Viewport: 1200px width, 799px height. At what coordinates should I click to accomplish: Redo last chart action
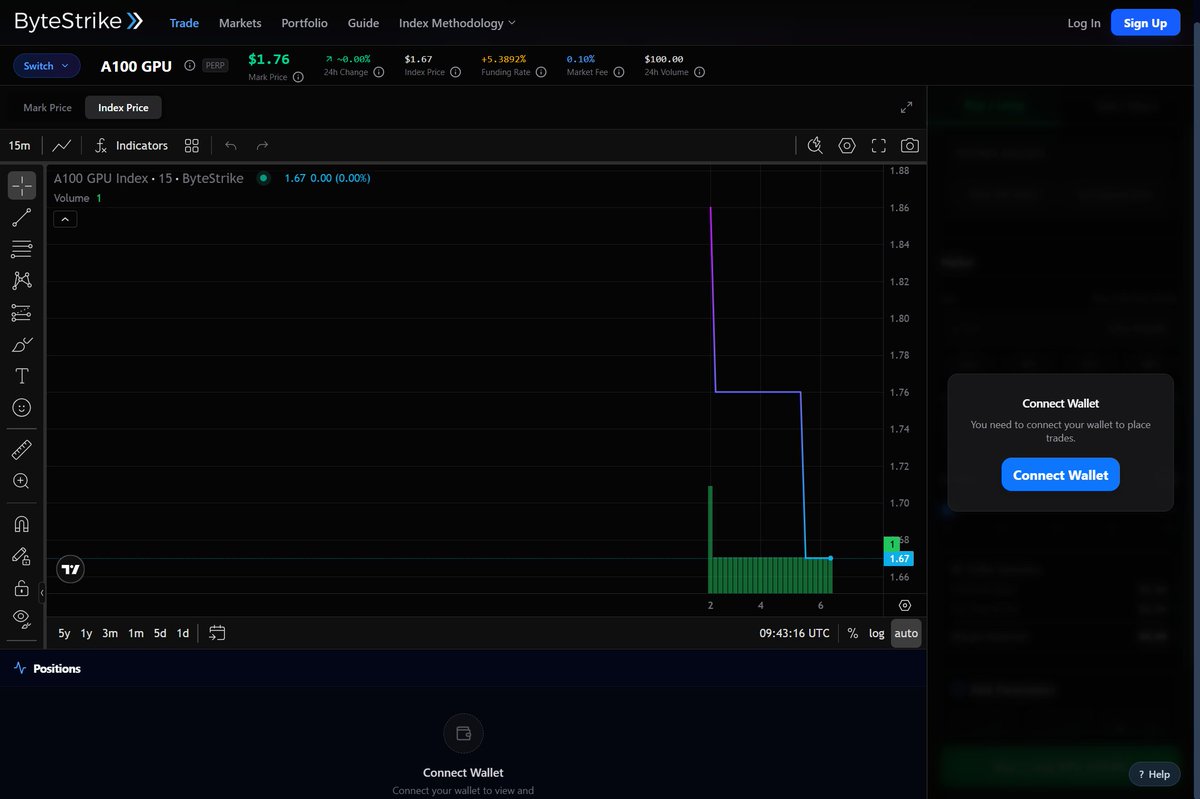coord(262,146)
